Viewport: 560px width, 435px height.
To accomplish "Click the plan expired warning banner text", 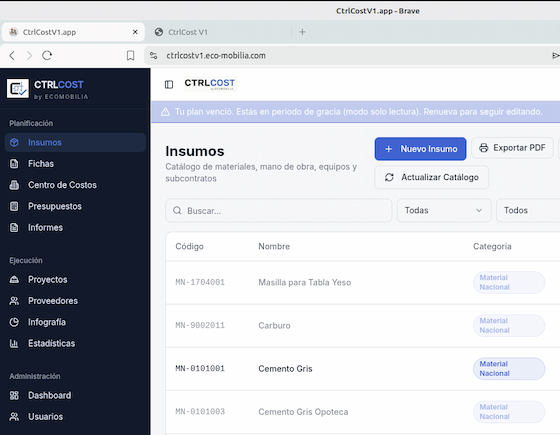I will [x=359, y=112].
